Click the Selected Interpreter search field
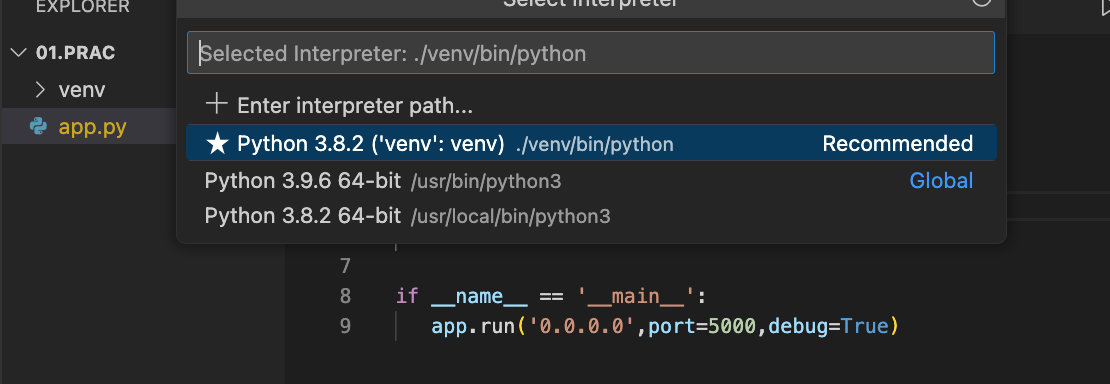This screenshot has height=384, width=1110. pos(590,53)
